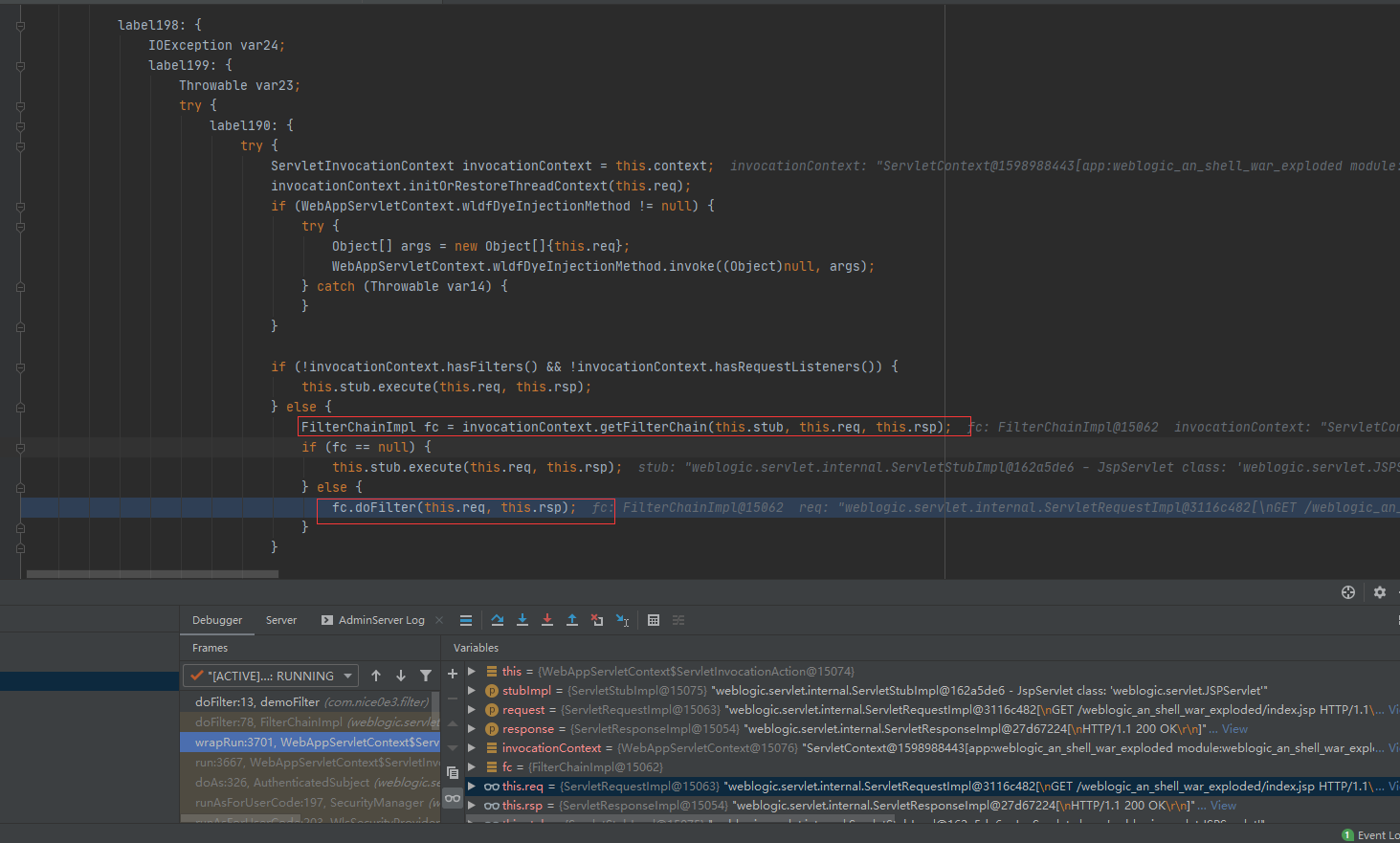Open Event Log in status bar
This screenshot has width=1400, height=843.
[1371, 835]
